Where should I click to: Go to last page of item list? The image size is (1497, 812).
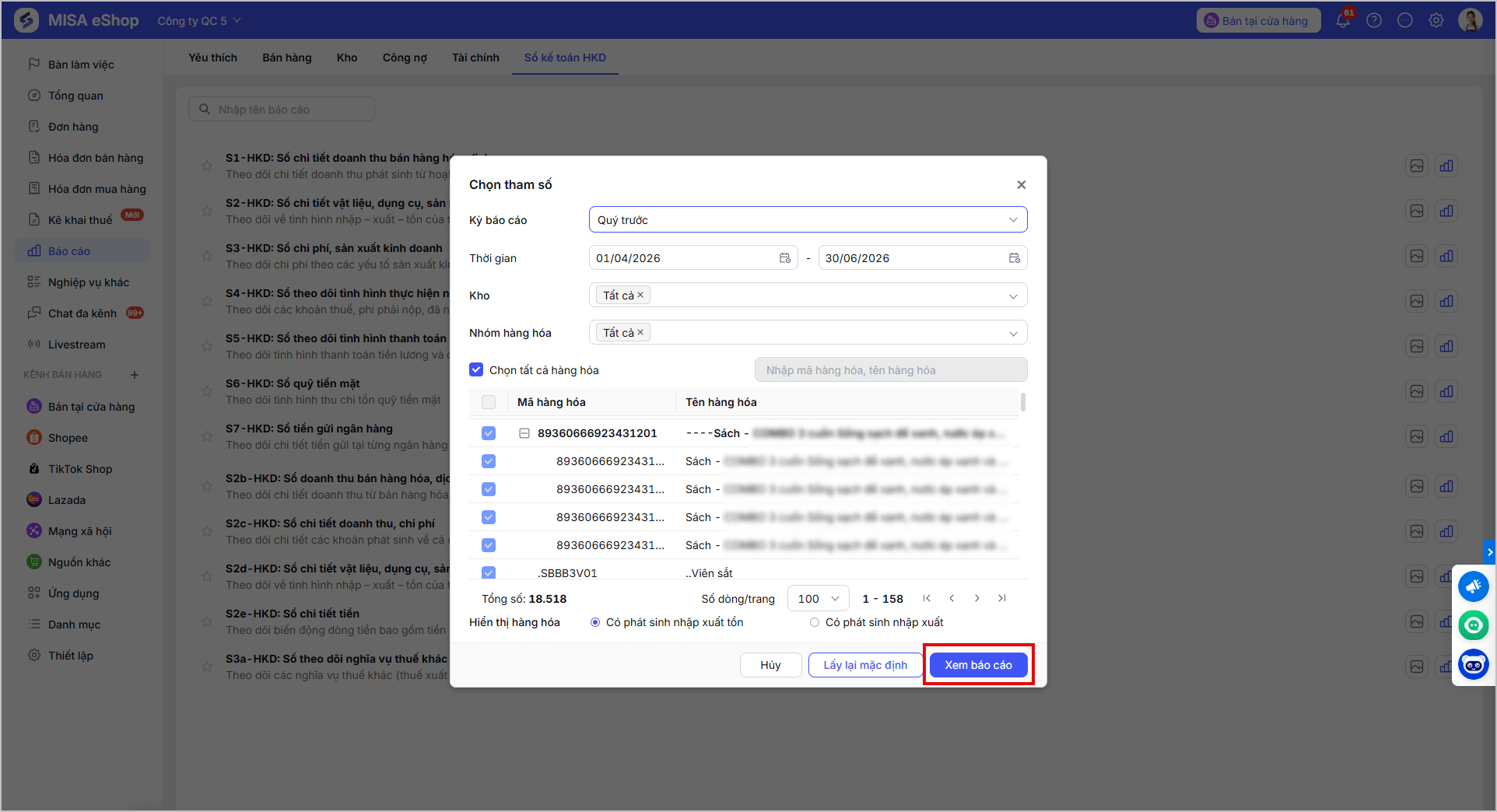(1002, 598)
